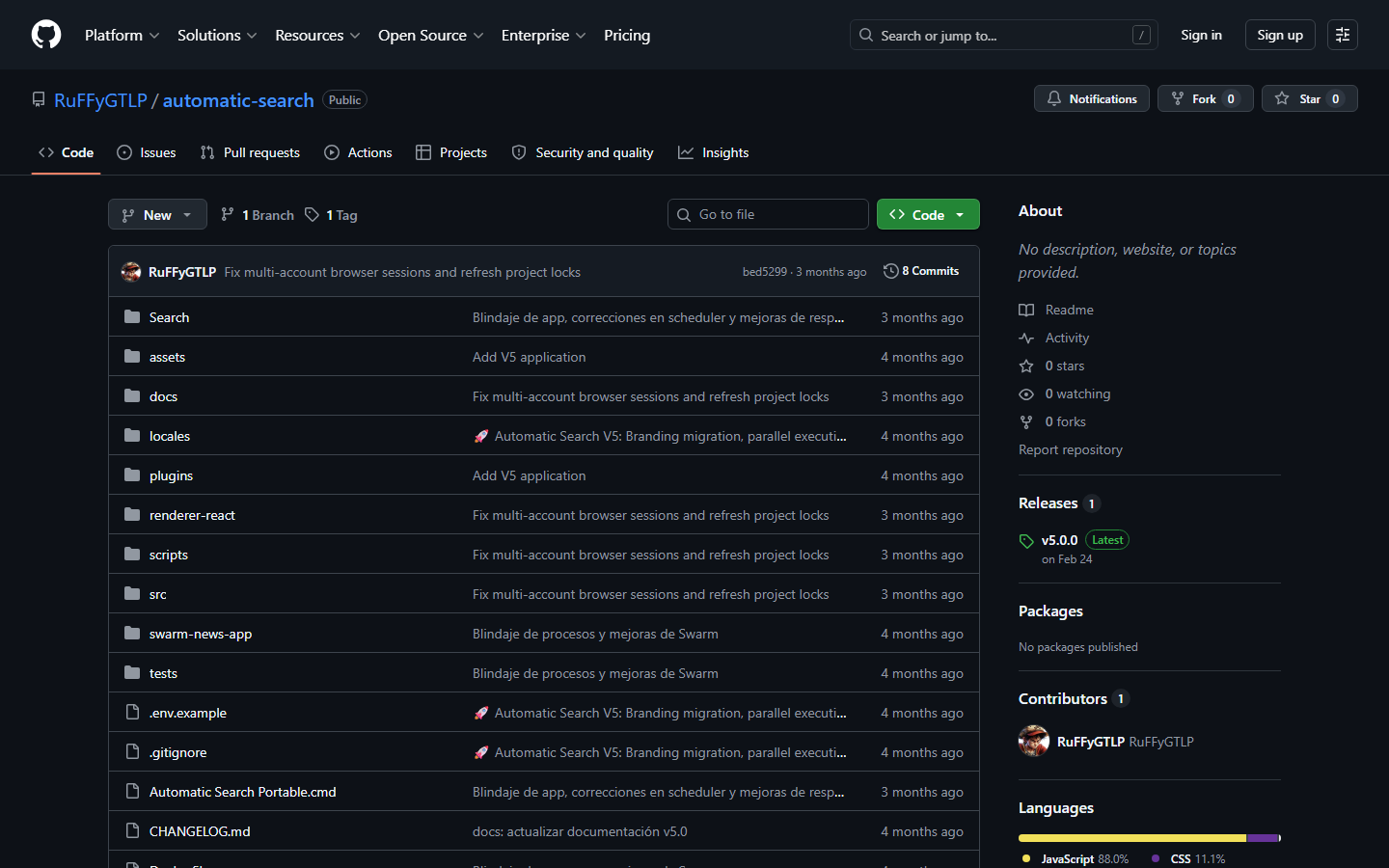Focus the Go to file field
The image size is (1389, 868).
click(768, 214)
